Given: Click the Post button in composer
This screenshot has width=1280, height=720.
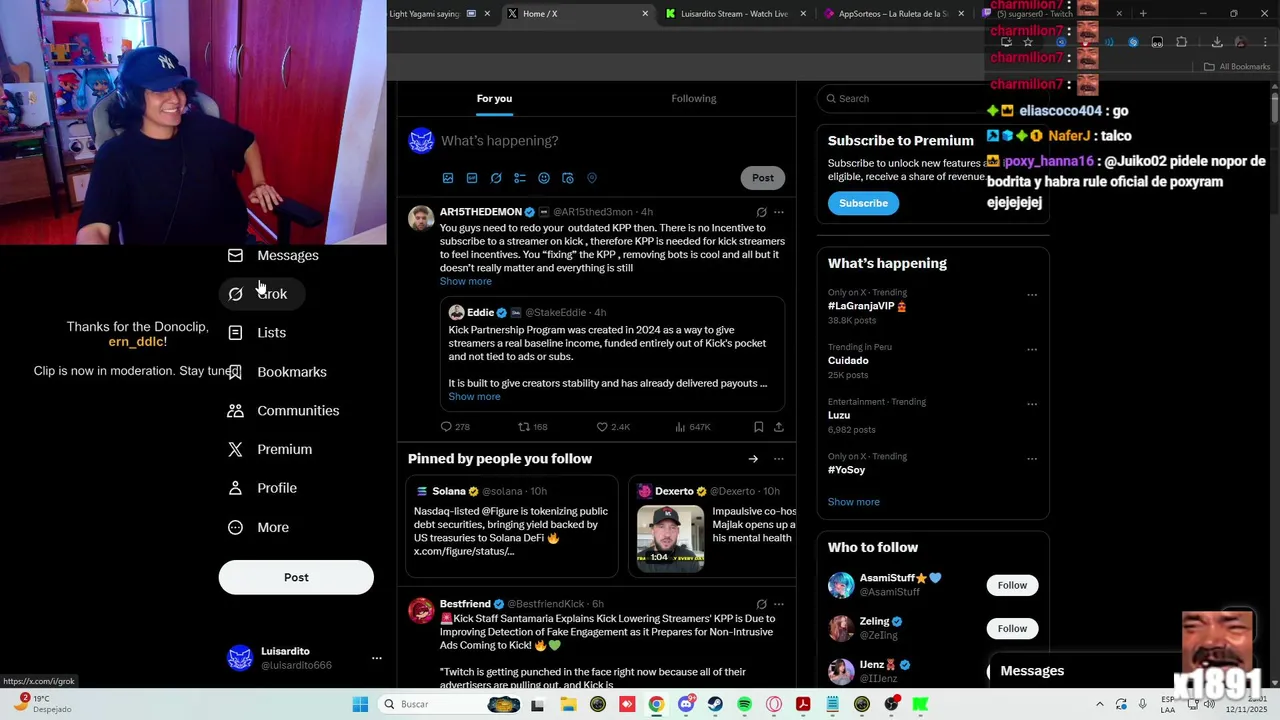Looking at the screenshot, I should [x=763, y=178].
